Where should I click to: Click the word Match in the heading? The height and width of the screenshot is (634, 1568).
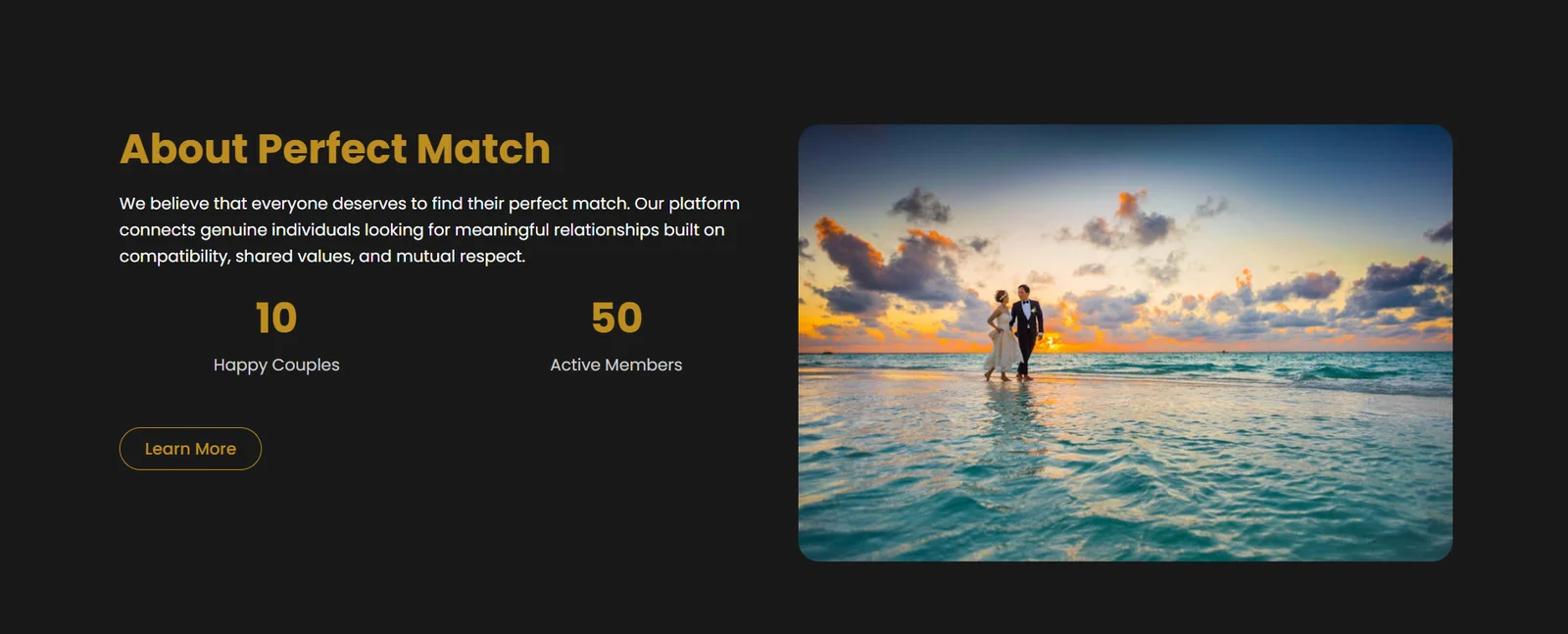483,149
